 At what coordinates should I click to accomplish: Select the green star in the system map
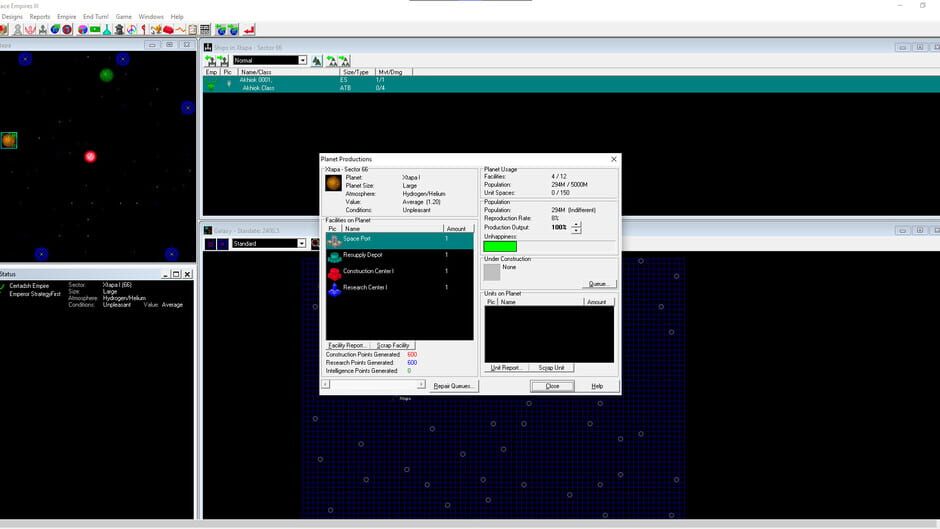[x=106, y=75]
